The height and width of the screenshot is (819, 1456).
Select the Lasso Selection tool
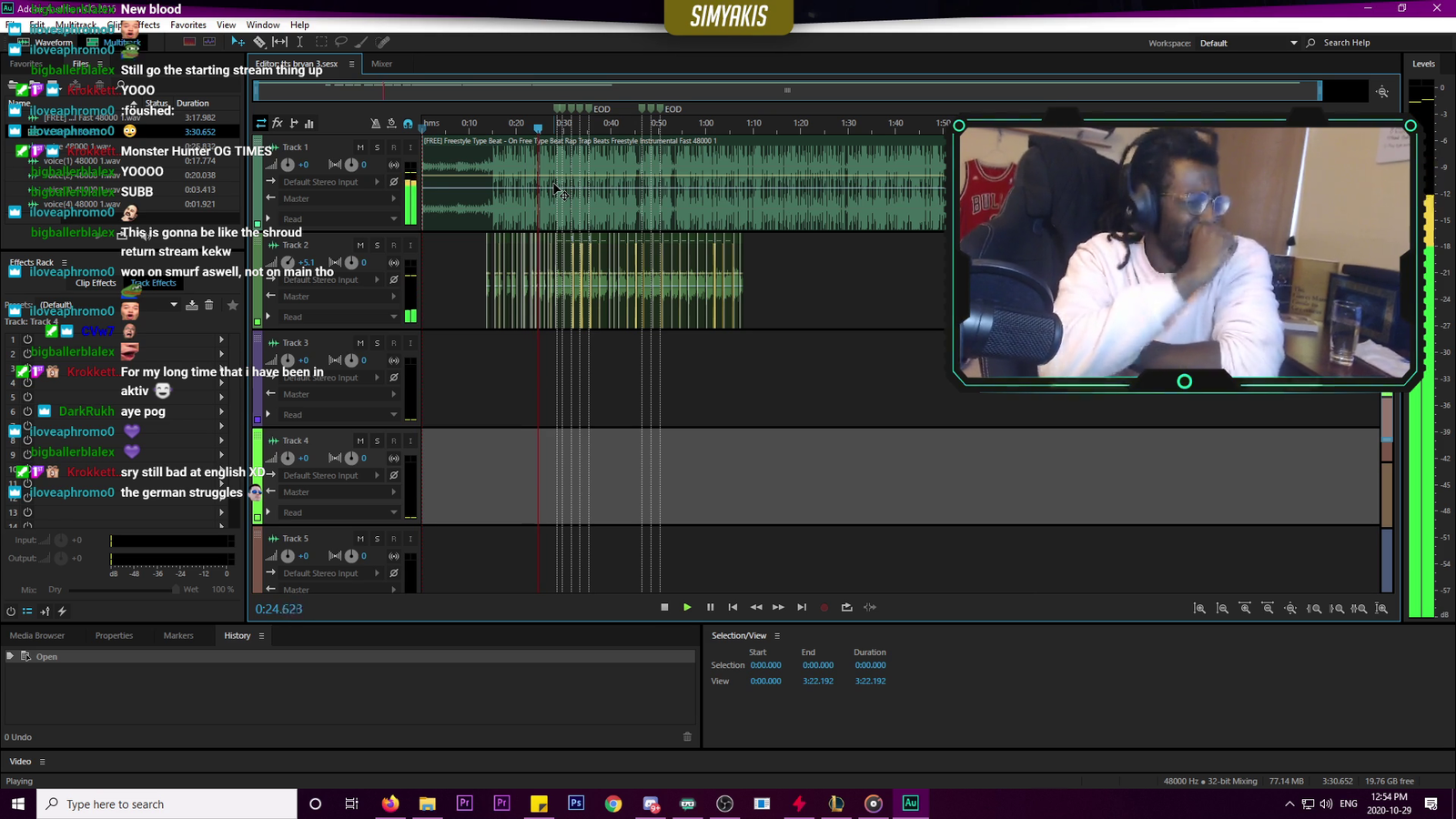[x=341, y=42]
